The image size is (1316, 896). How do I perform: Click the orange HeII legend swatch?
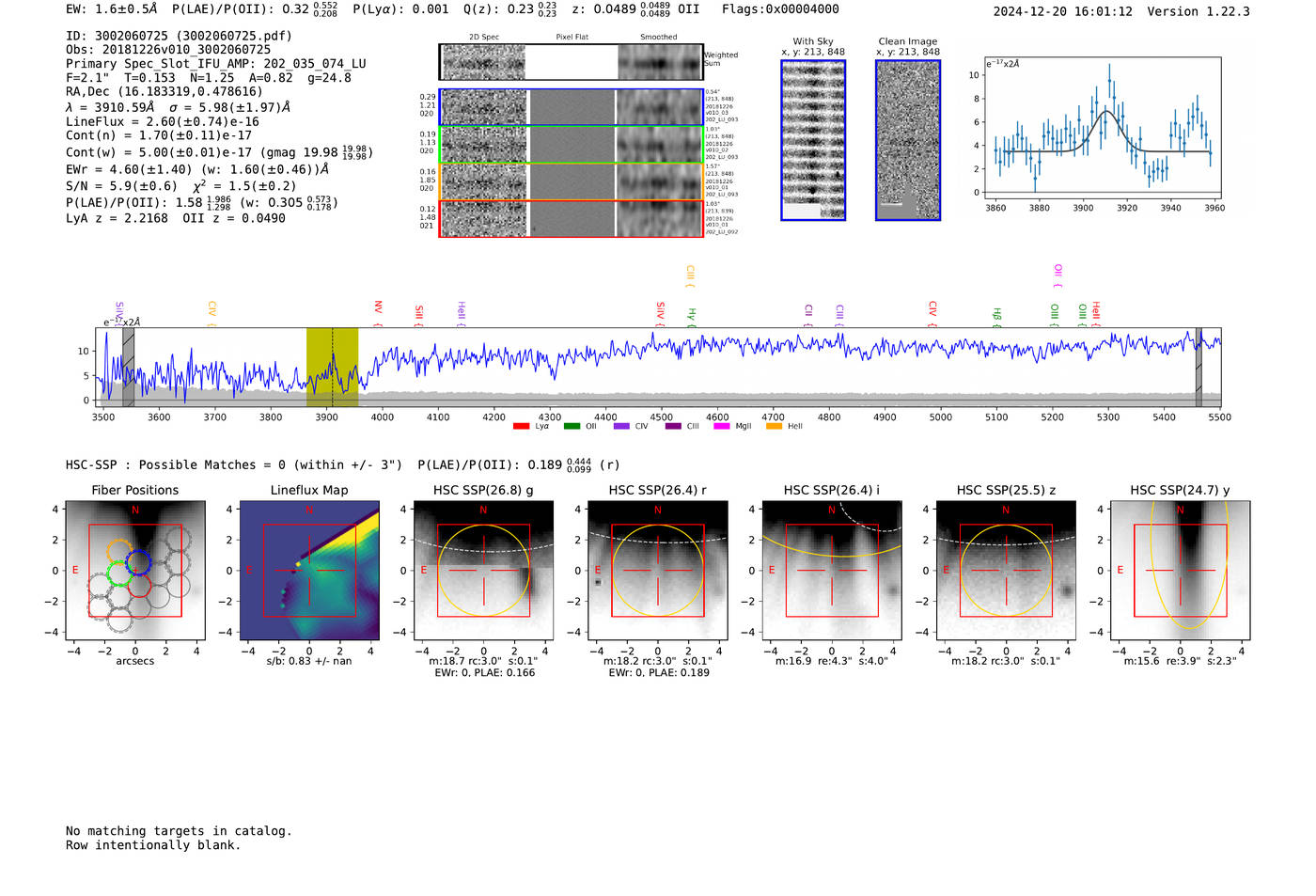point(774,427)
